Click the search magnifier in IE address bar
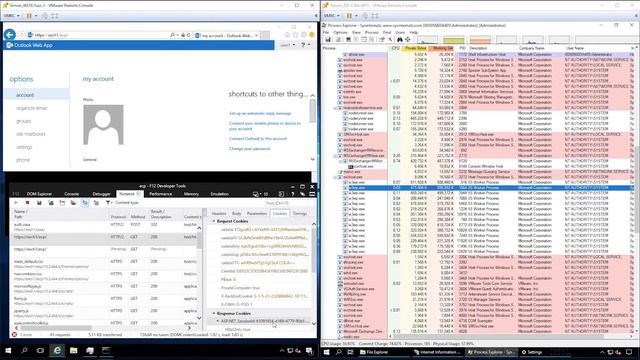The width and height of the screenshot is (640, 360). (172, 35)
